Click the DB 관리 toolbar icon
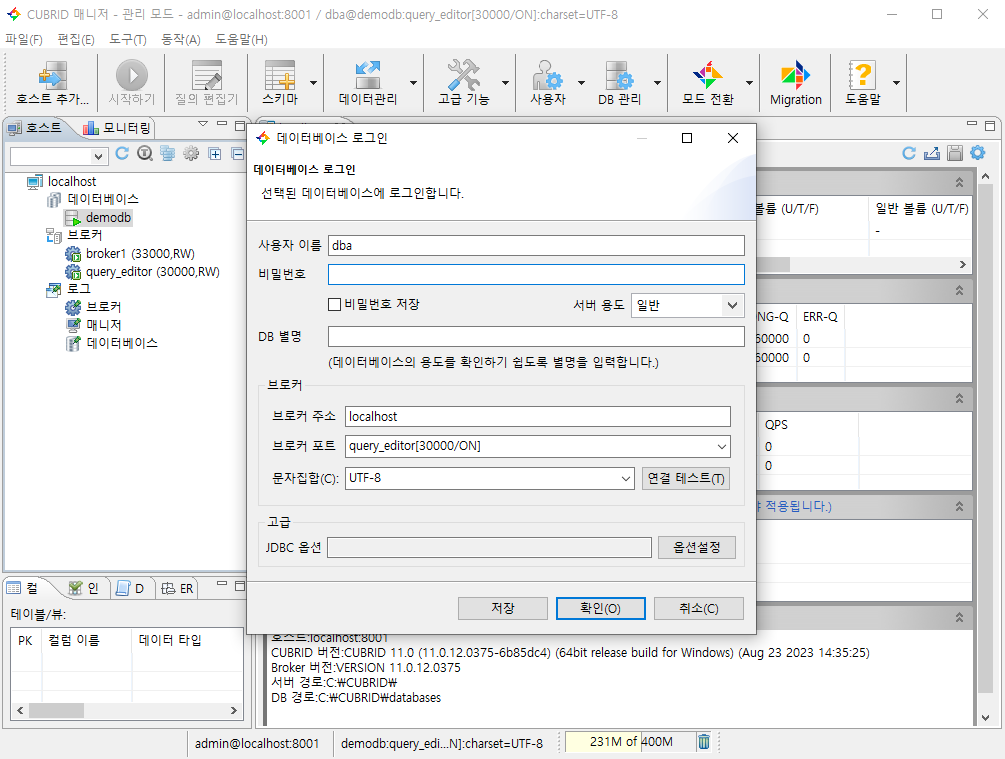 [619, 76]
